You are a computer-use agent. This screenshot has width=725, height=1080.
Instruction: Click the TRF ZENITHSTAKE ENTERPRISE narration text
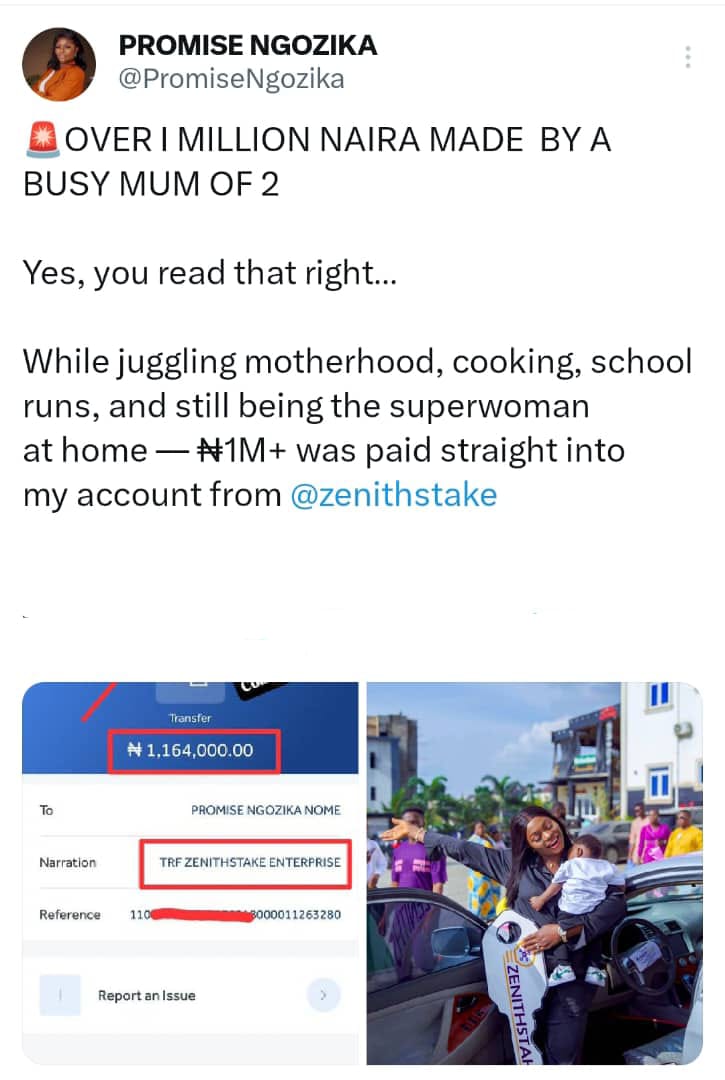pyautogui.click(x=250, y=862)
